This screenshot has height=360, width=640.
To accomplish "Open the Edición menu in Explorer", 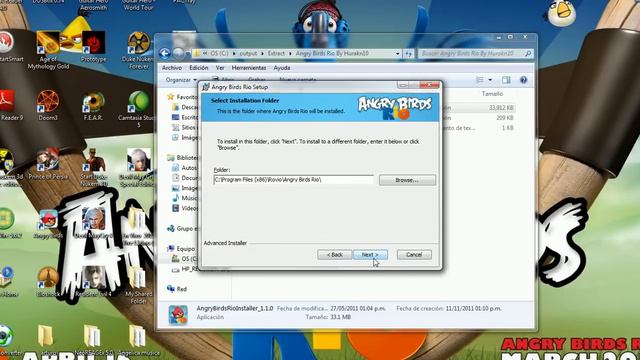I will coord(199,68).
